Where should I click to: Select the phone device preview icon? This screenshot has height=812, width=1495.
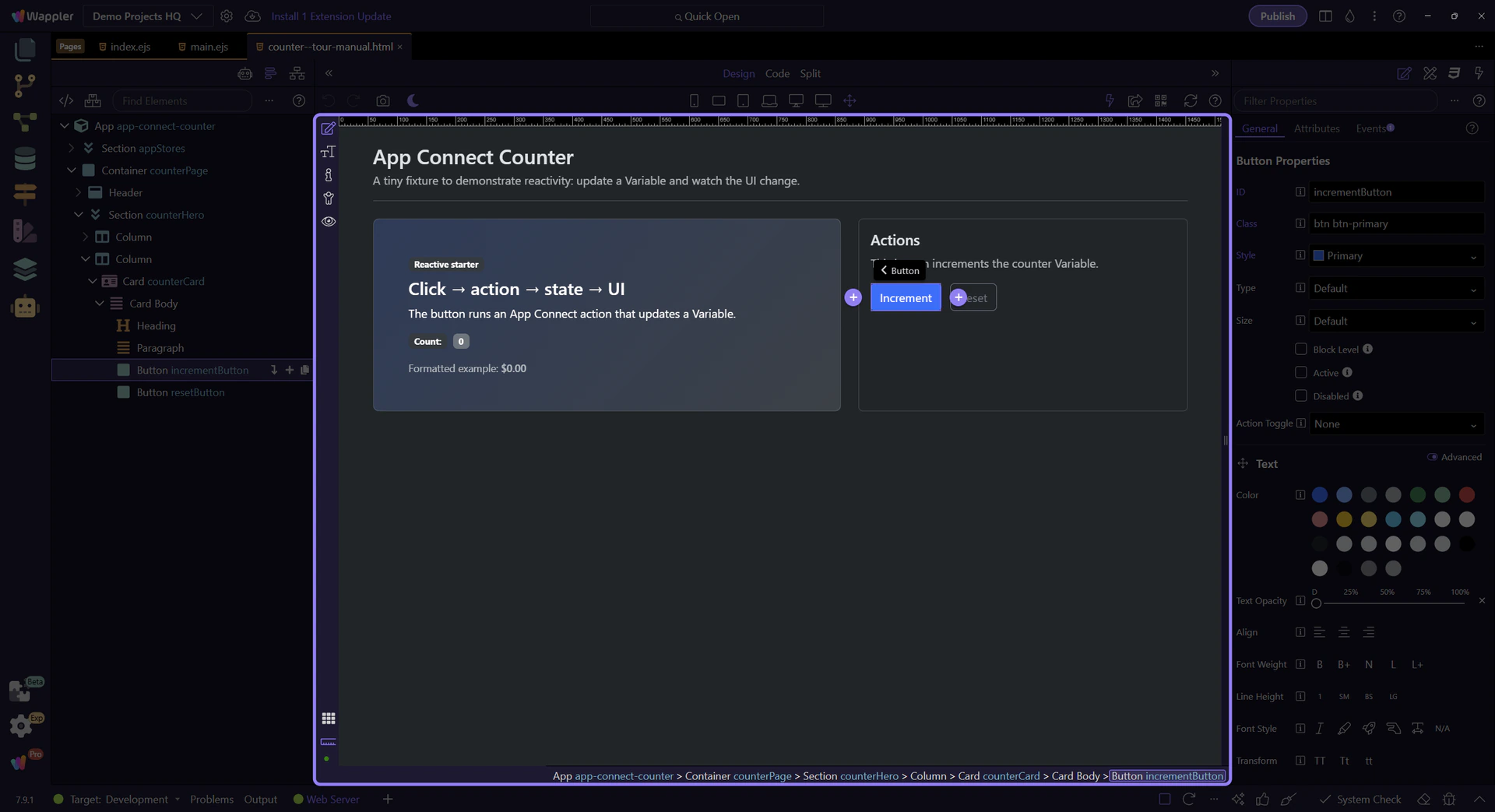[694, 100]
